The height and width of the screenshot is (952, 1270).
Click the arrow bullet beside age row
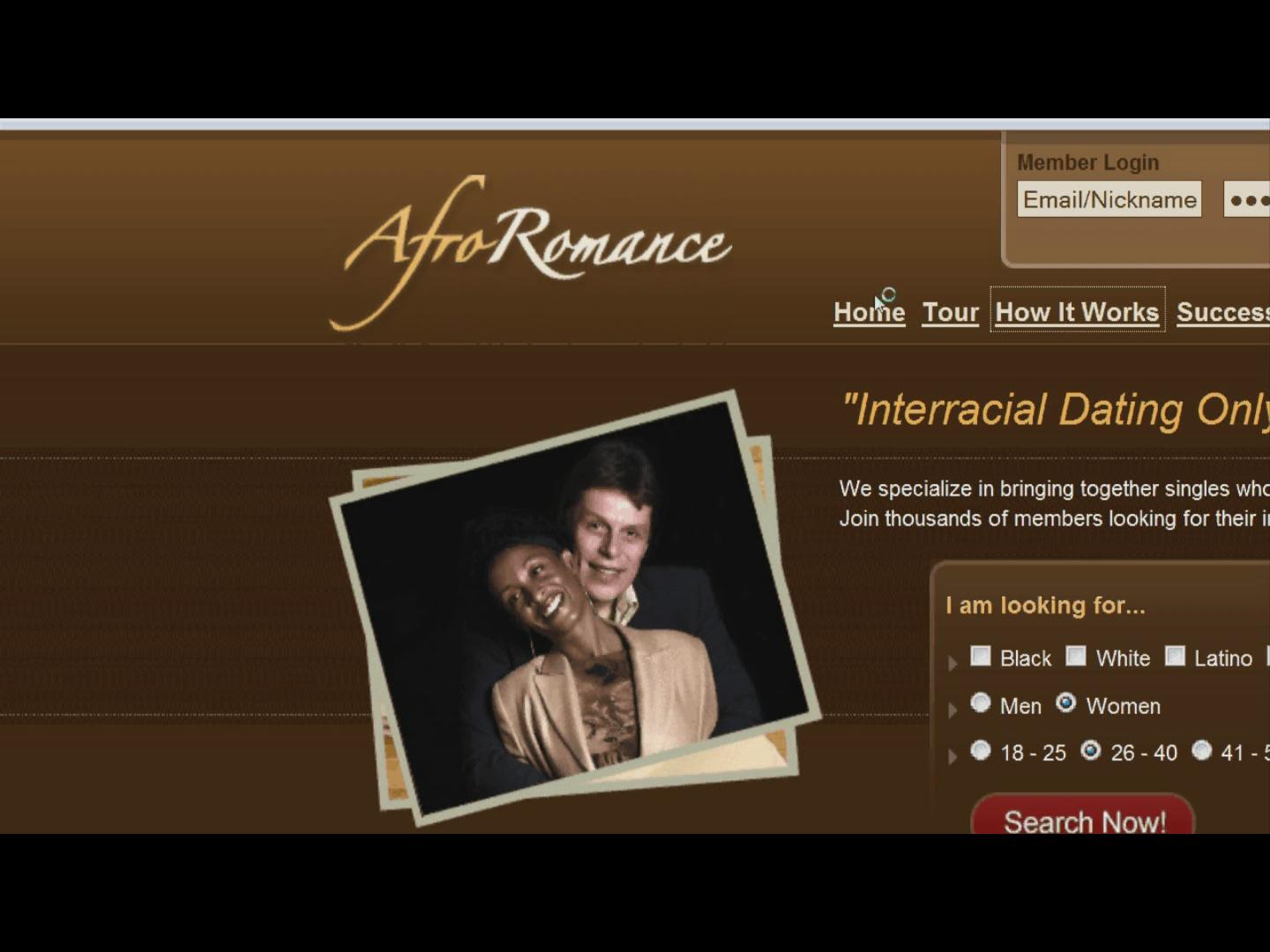tap(952, 756)
